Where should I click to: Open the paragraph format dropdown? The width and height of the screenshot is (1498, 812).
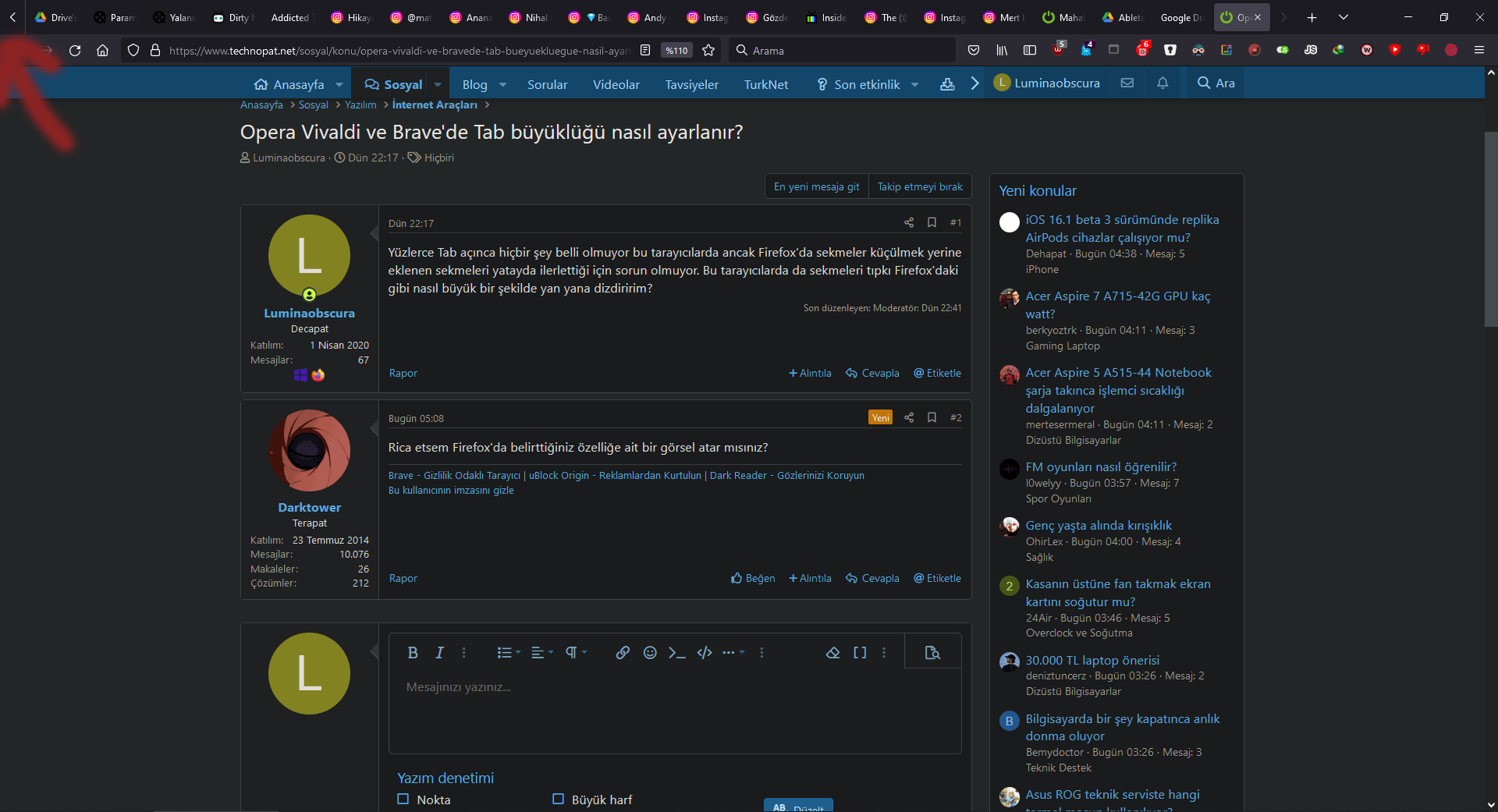(576, 653)
